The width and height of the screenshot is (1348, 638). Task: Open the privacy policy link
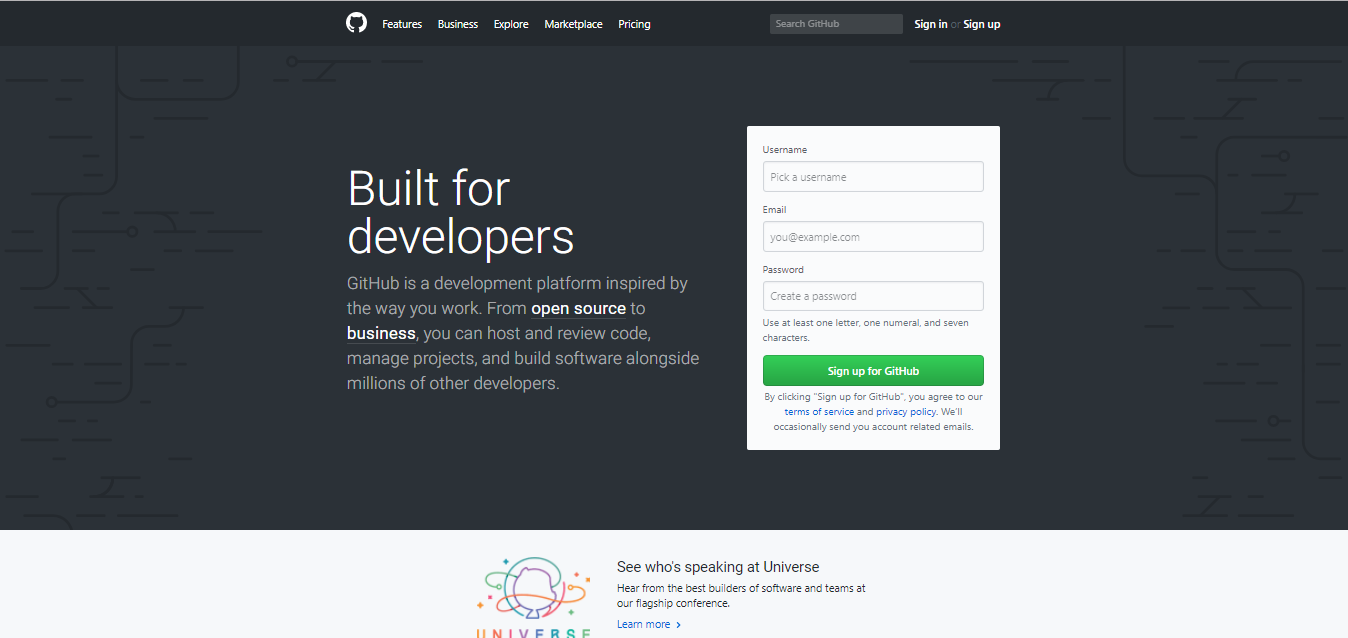coord(905,411)
